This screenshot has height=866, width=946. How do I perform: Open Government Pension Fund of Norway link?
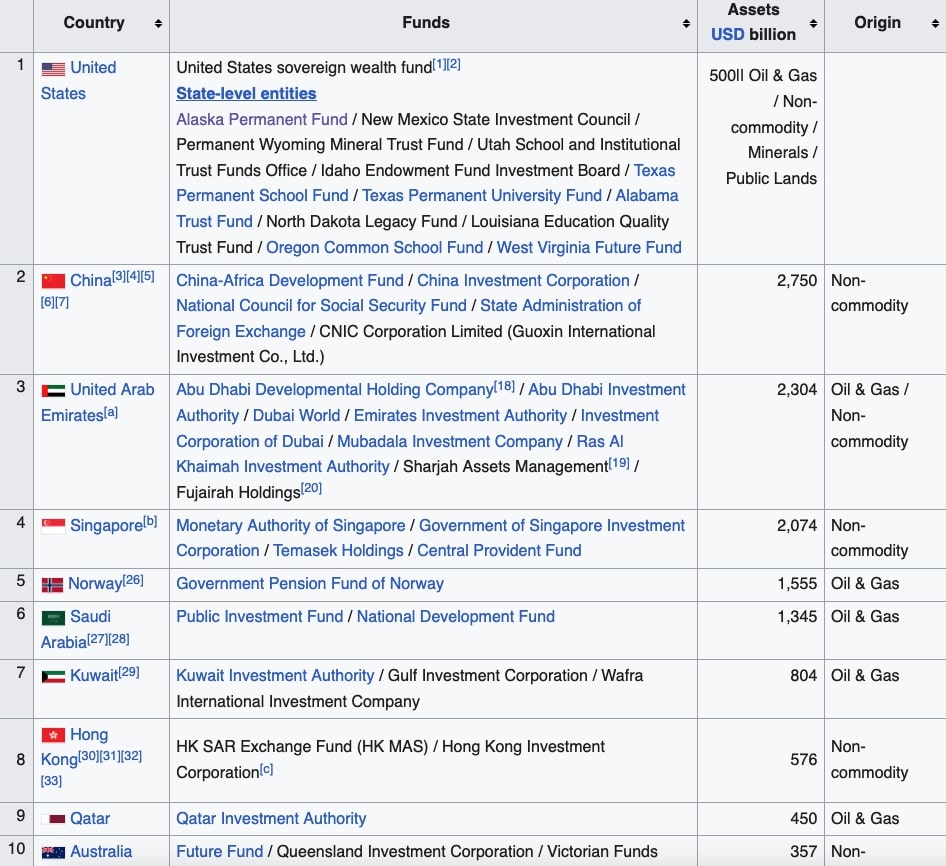tap(309, 583)
